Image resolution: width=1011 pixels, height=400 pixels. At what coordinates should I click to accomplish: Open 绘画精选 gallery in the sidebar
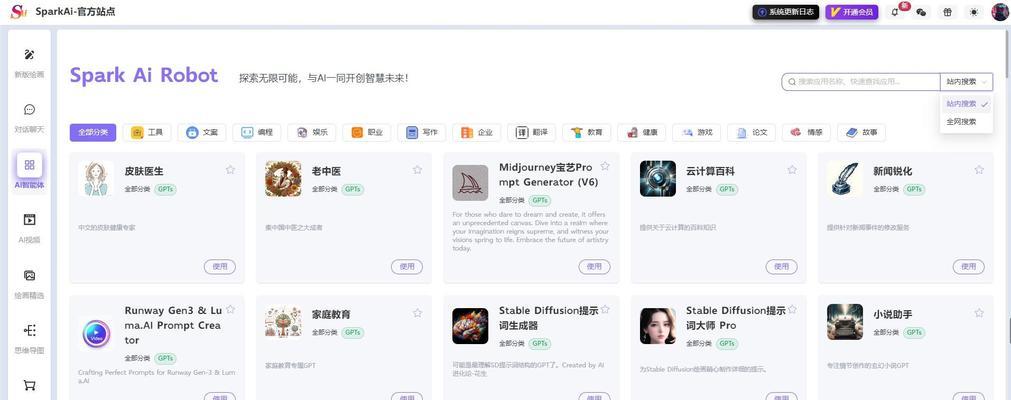click(x=29, y=284)
